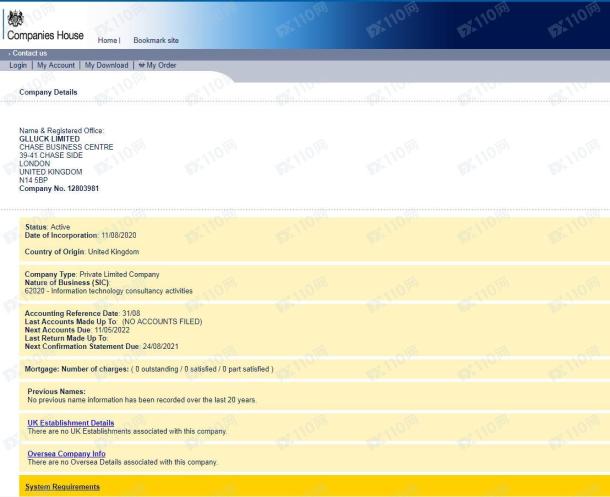Open My Account menu item
The image size is (610, 497).
point(56,65)
